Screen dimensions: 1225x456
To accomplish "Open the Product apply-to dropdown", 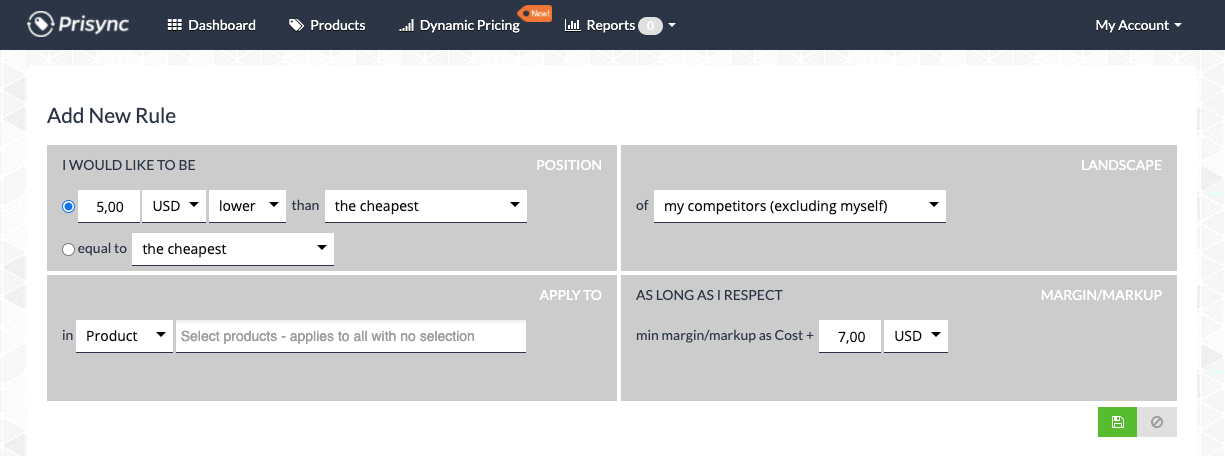I will 124,336.
